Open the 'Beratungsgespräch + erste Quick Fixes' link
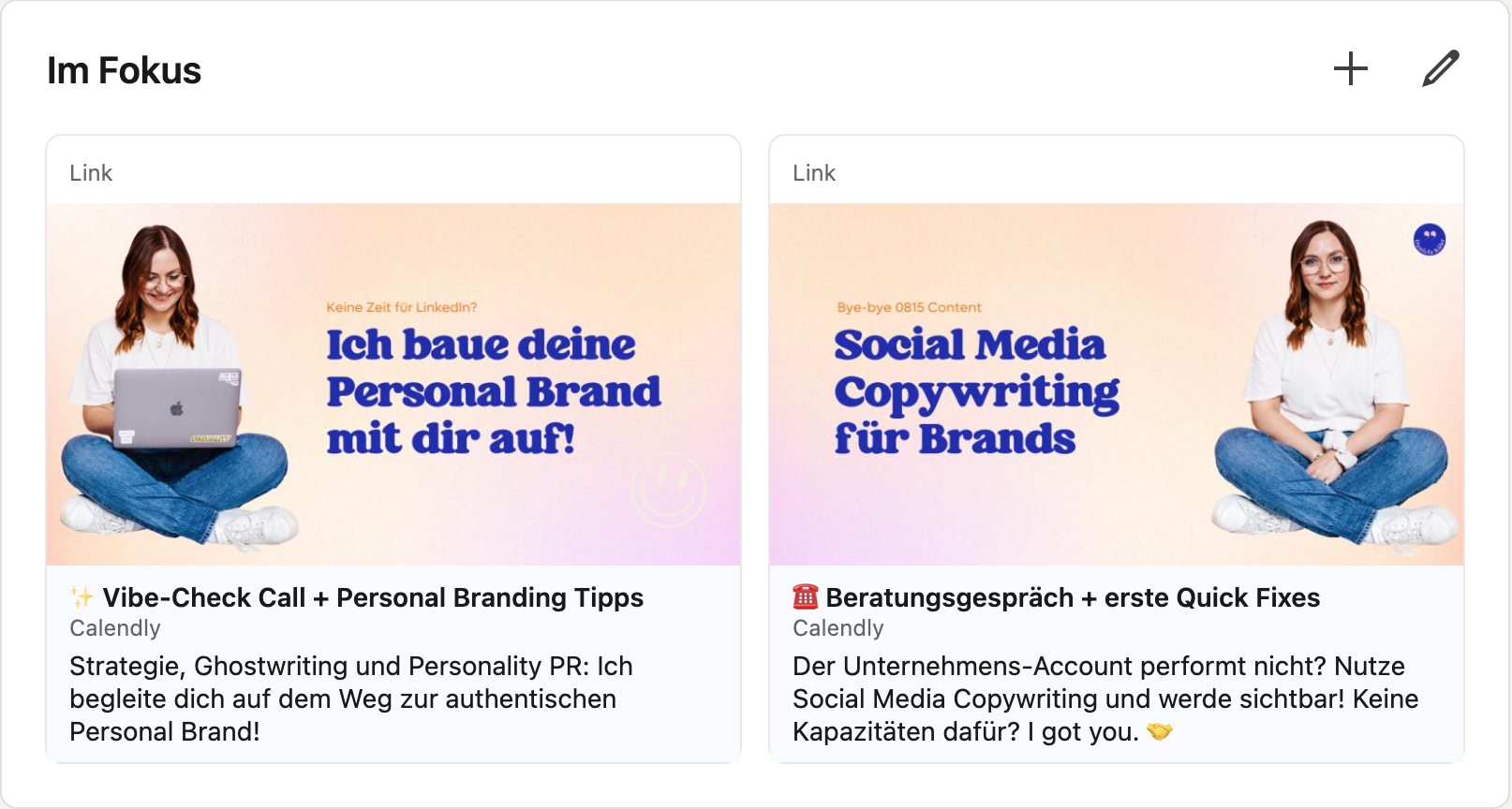The width and height of the screenshot is (1512, 809). click(1072, 597)
